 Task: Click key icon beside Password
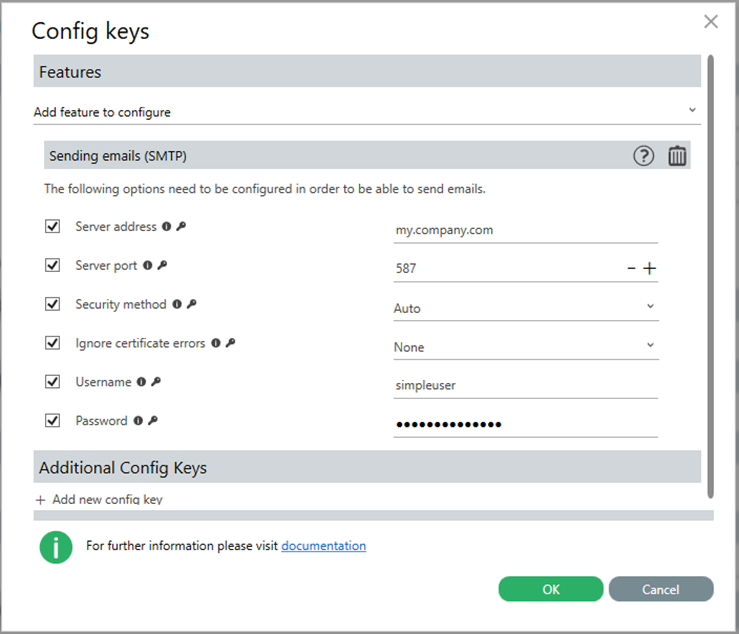(153, 420)
